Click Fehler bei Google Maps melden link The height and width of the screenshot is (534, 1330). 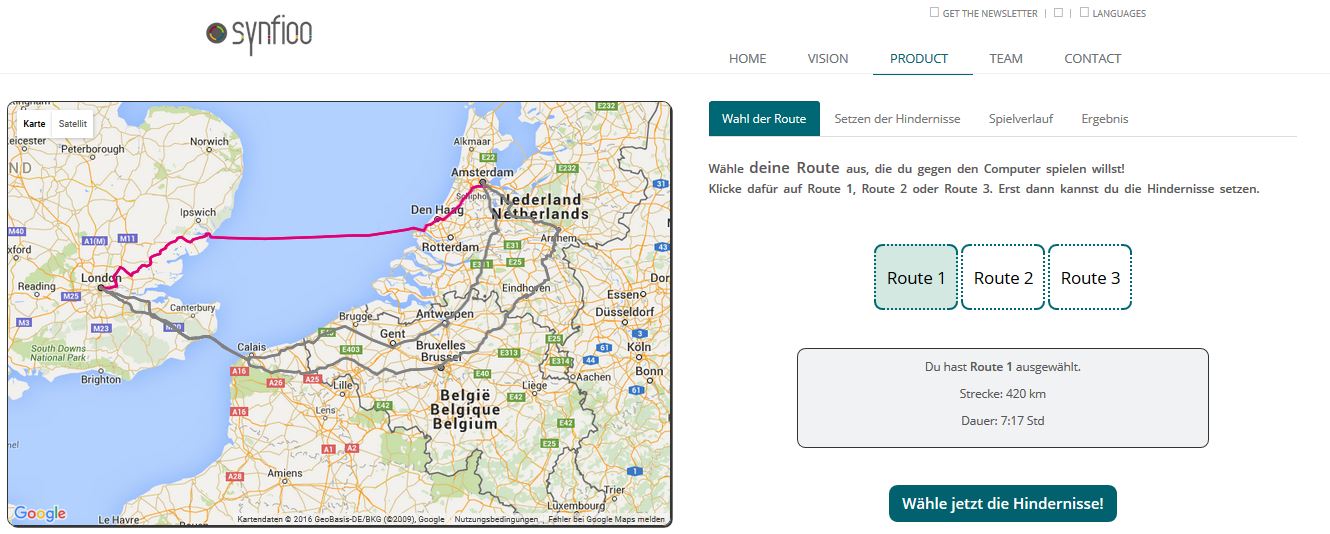606,519
